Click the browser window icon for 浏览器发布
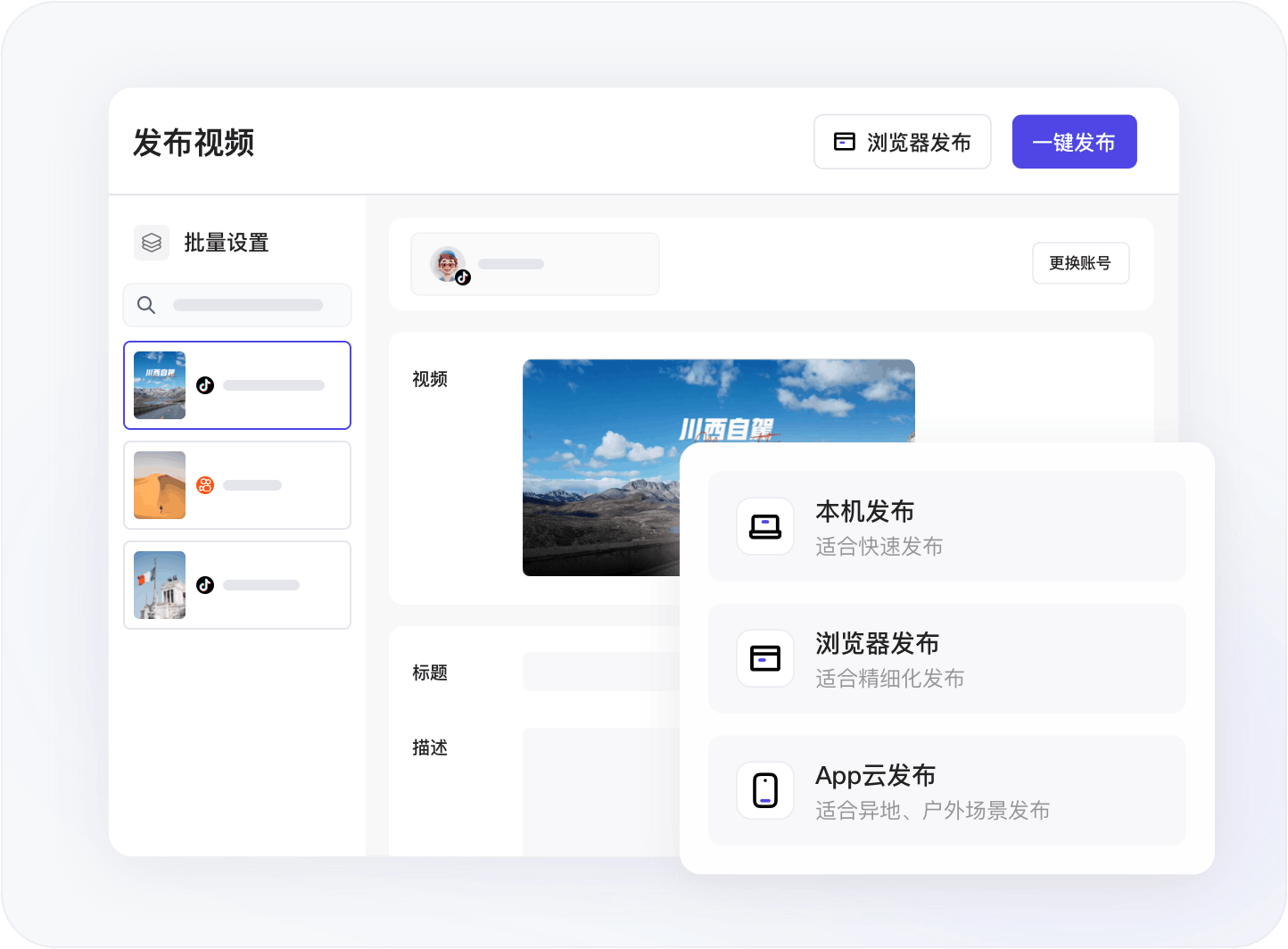Image resolution: width=1288 pixels, height=949 pixels. click(764, 658)
